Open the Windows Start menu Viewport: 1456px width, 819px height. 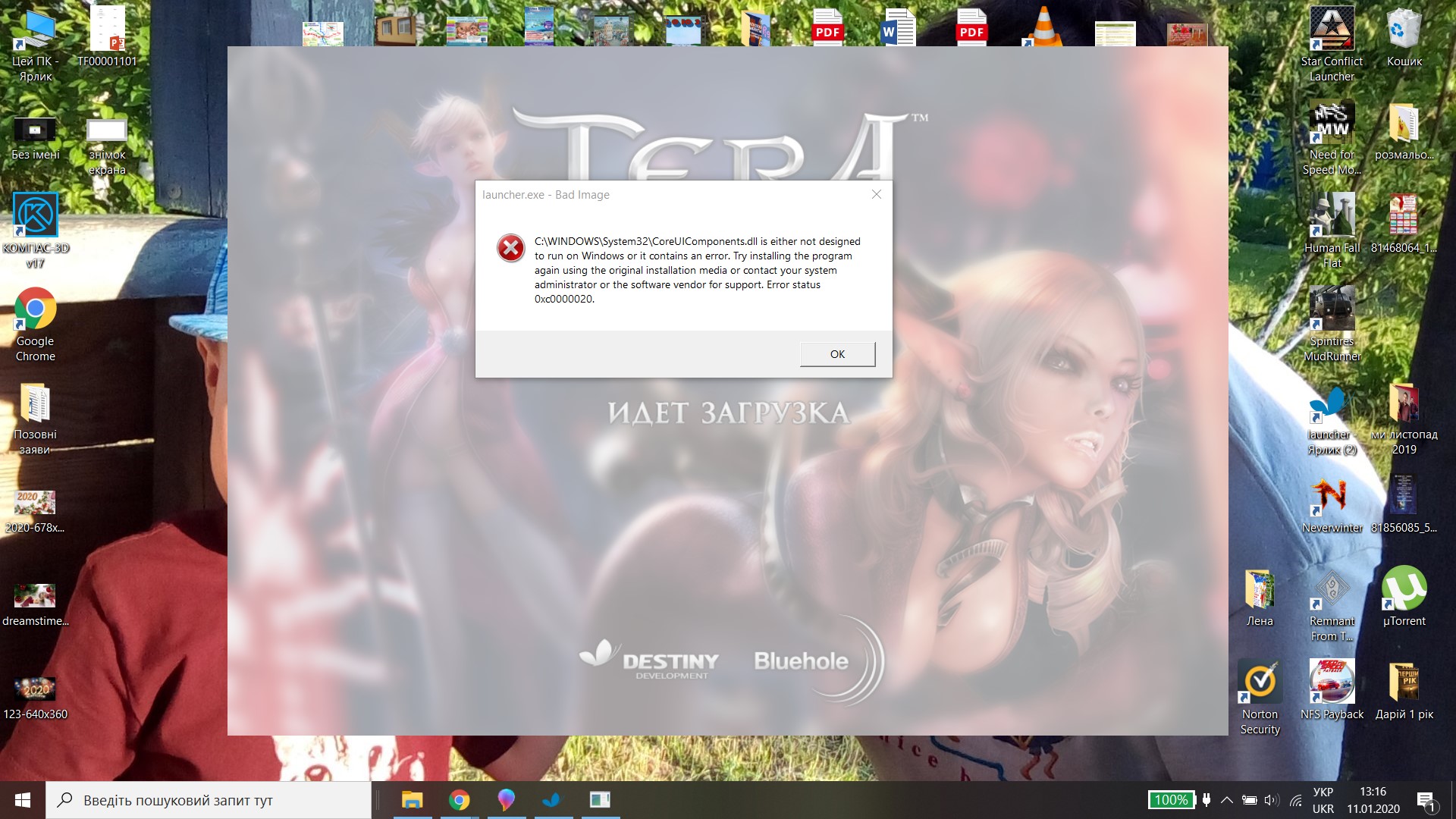coord(23,800)
